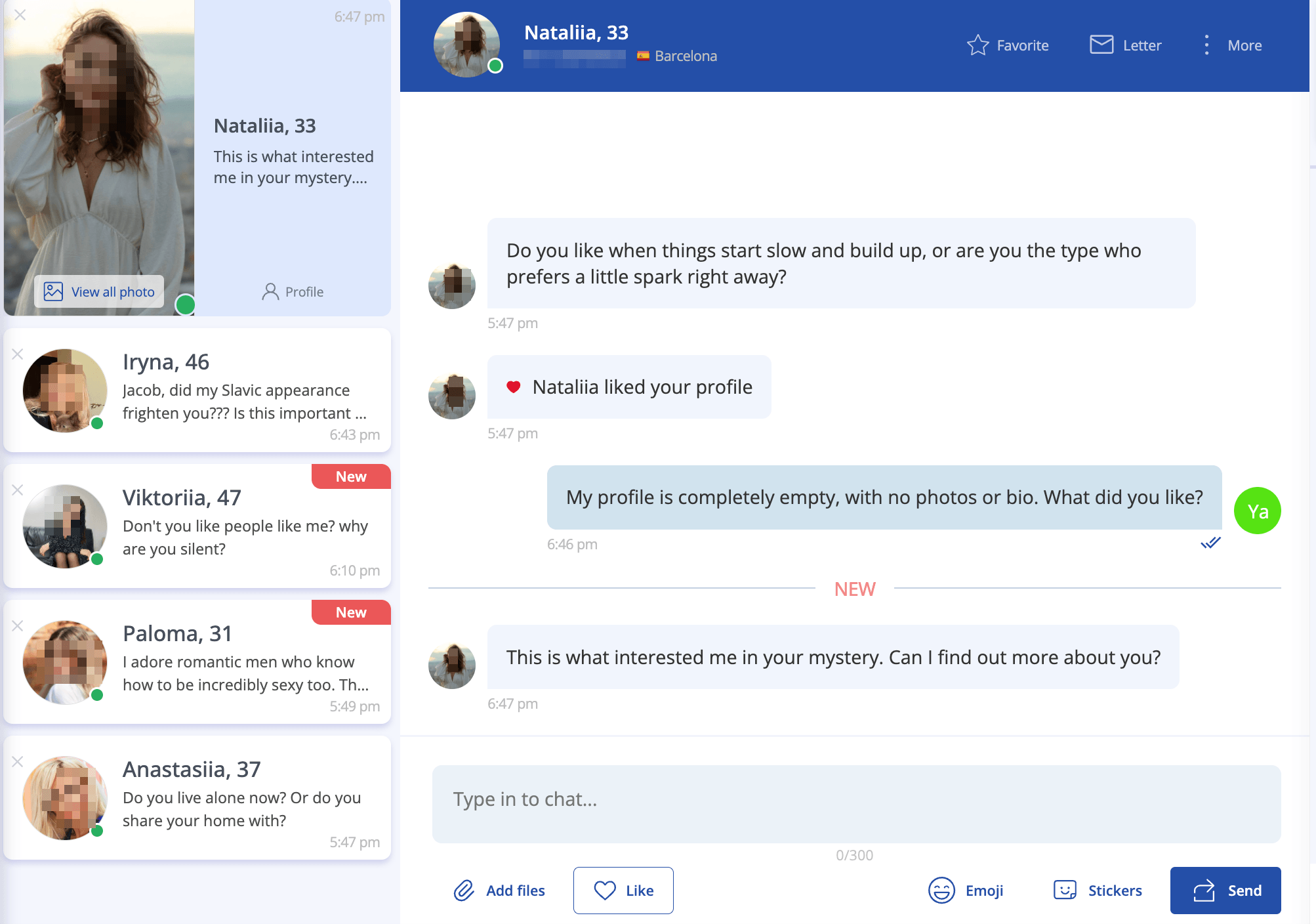This screenshot has height=924, width=1316.
Task: Remove Paloma's conversation from list
Action: click(18, 626)
